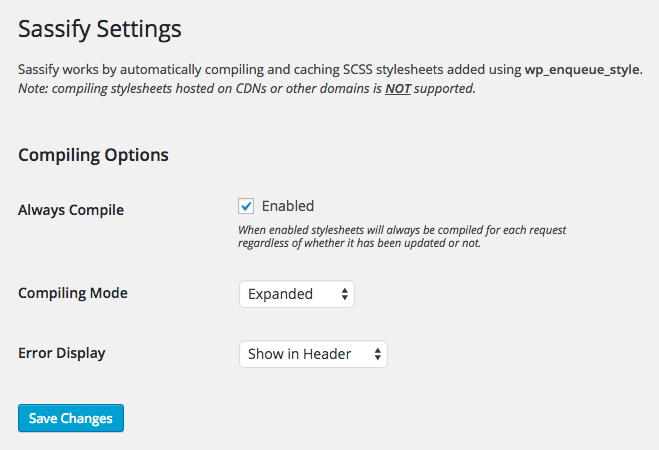Click the up-down arrows on Expanded select
The image size is (659, 450).
click(x=345, y=294)
